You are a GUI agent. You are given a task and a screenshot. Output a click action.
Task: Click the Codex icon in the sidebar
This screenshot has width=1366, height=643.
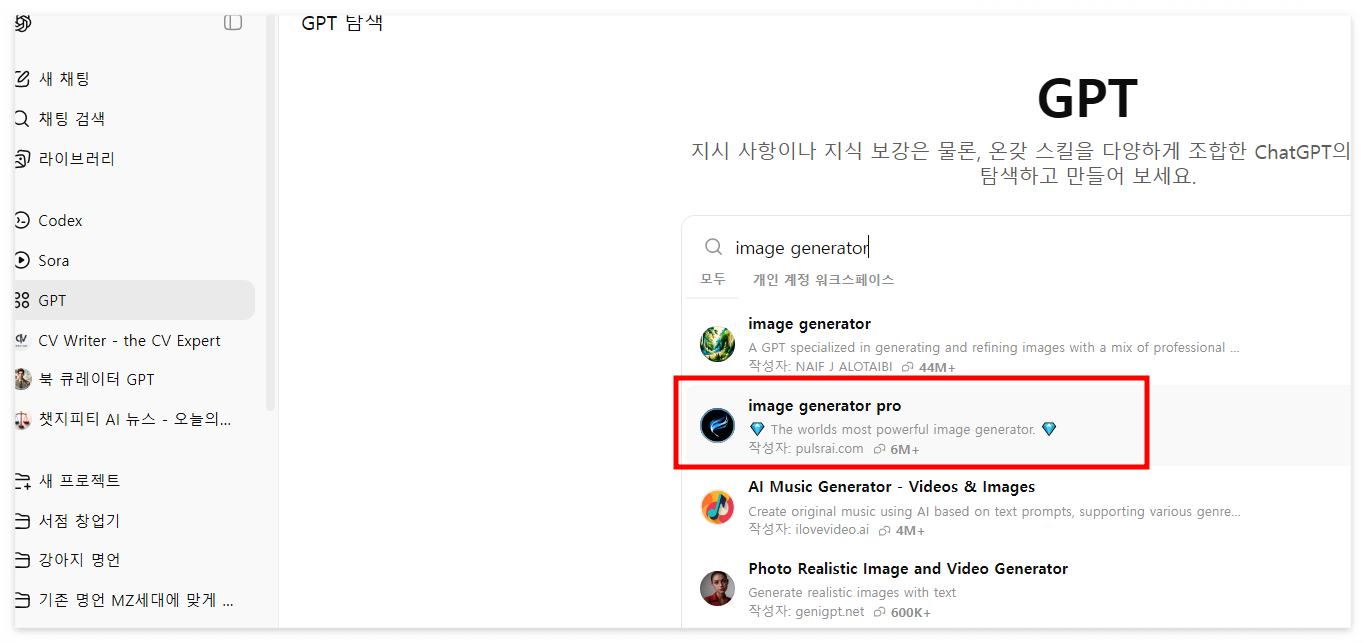point(22,221)
